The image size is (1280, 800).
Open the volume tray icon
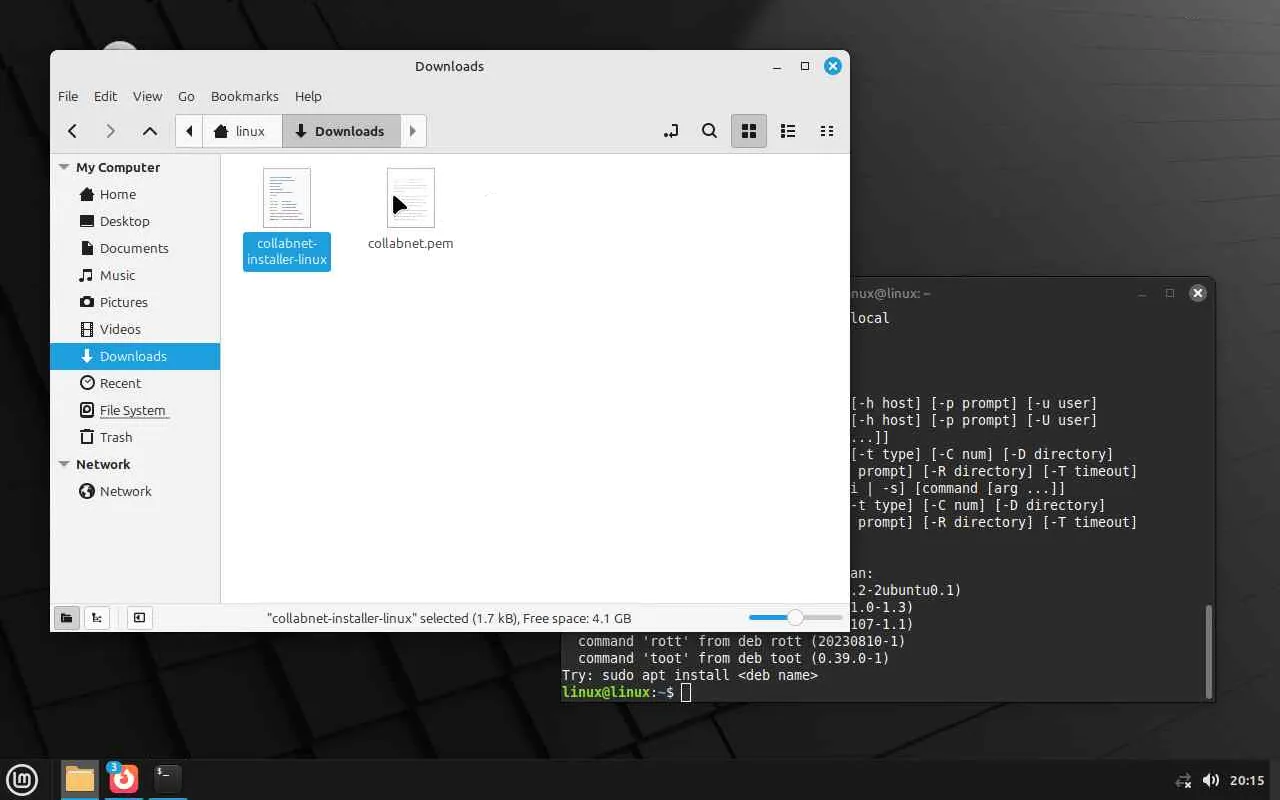(x=1210, y=780)
